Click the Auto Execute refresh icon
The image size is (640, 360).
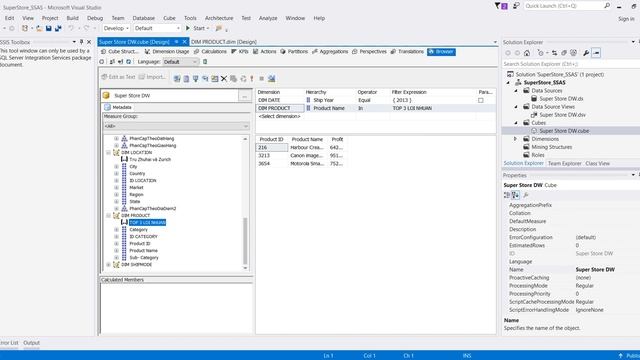pos(243,78)
